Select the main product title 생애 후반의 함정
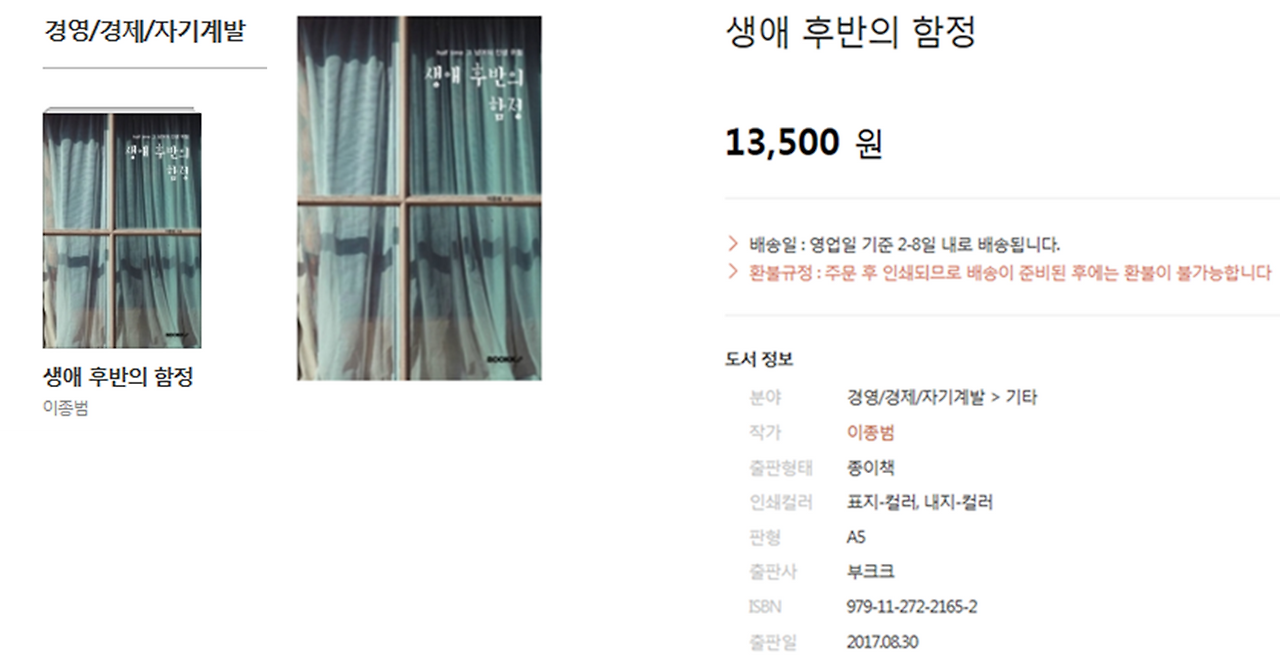Screen dimensions: 1280x656 click(851, 32)
